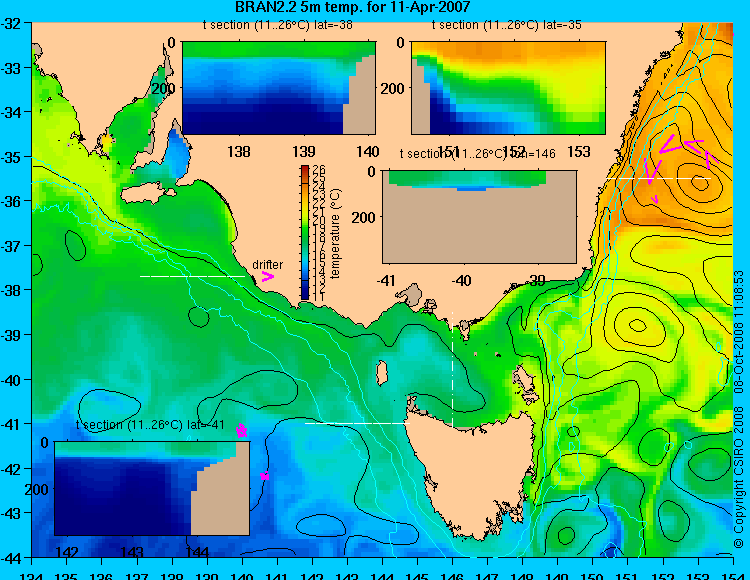Click the "-38" latitude axis label
The width and height of the screenshot is (750, 580).
(11, 290)
